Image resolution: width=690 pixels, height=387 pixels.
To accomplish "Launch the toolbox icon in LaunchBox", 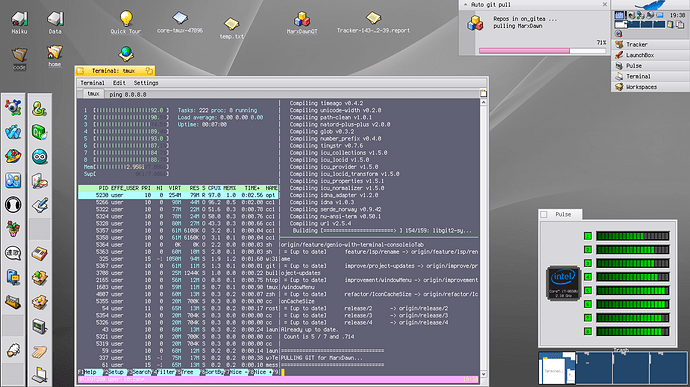I will click(x=13, y=302).
